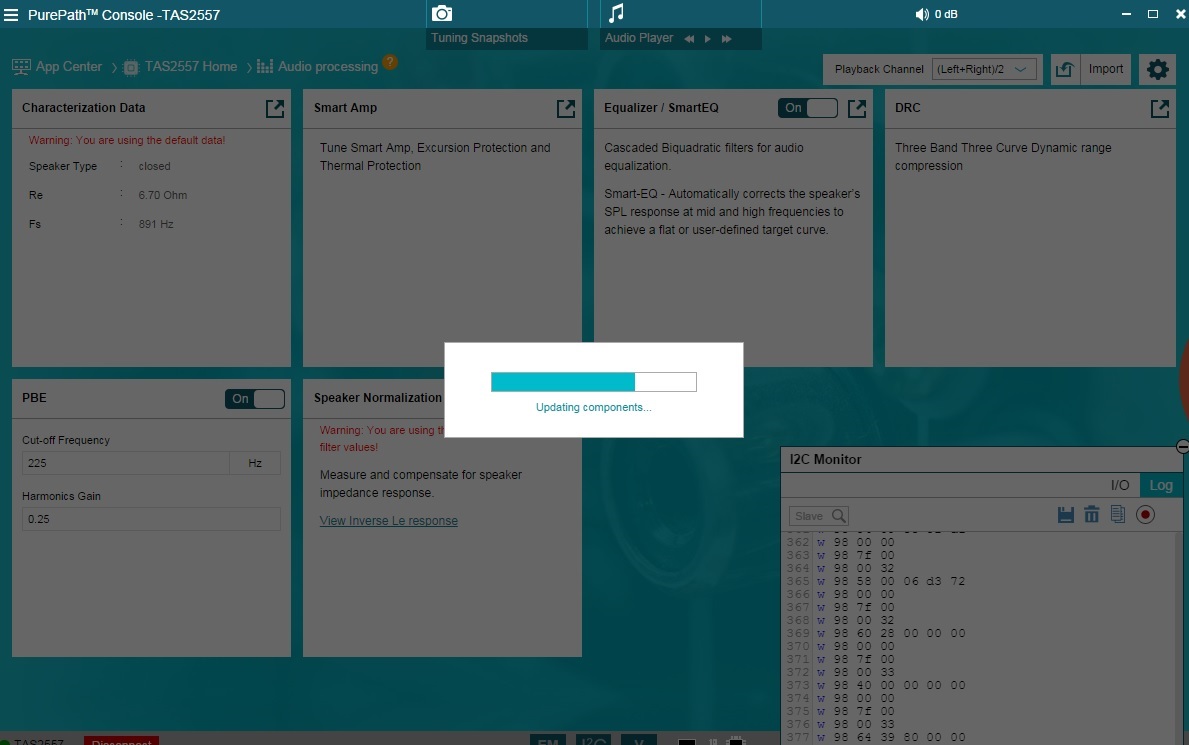Toggle I2C log recording button
The height and width of the screenshot is (745, 1189).
click(1145, 514)
